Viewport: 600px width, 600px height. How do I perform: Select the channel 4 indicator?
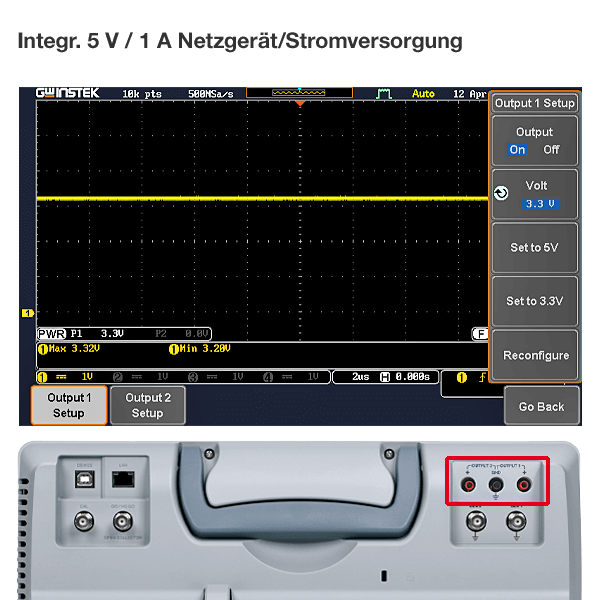(291, 377)
